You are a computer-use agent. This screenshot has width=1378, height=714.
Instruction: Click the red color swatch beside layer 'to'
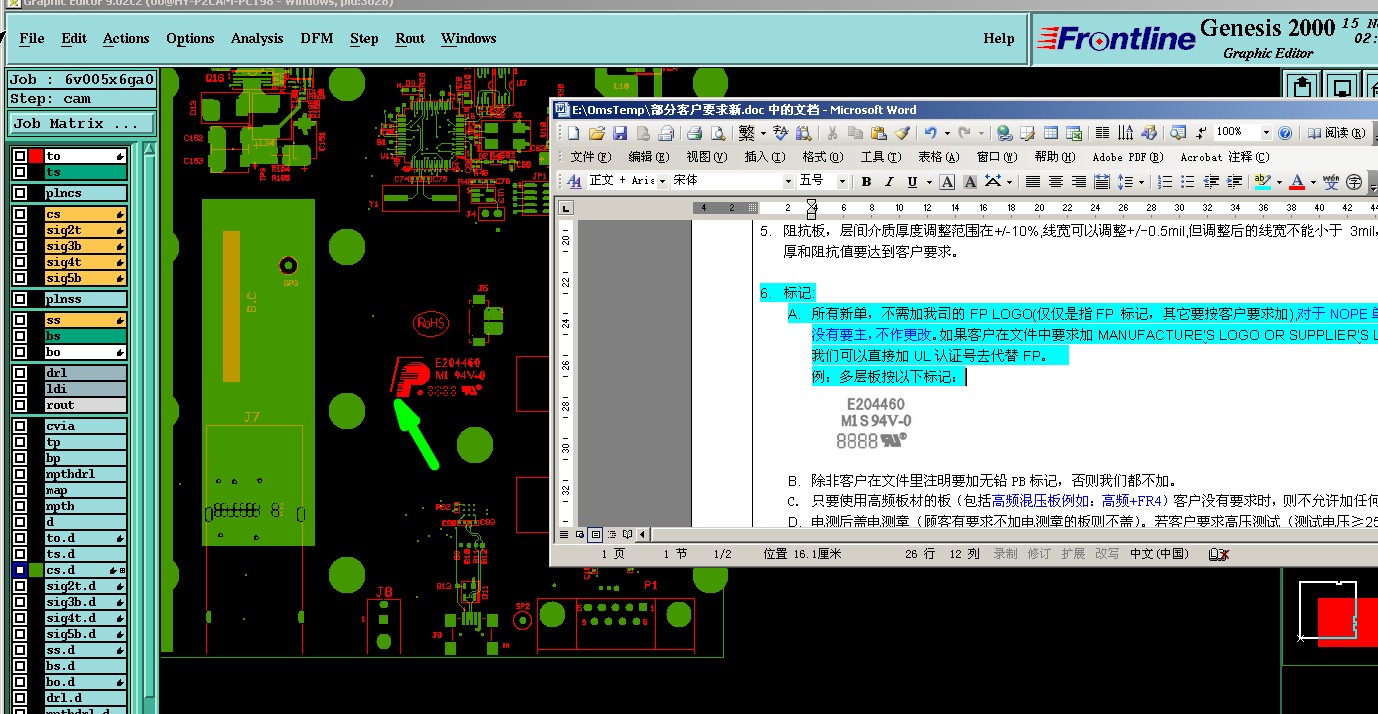coord(36,156)
